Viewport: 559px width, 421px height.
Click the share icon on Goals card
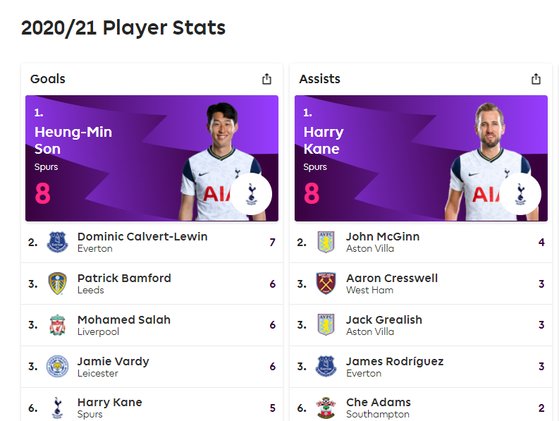click(x=267, y=79)
